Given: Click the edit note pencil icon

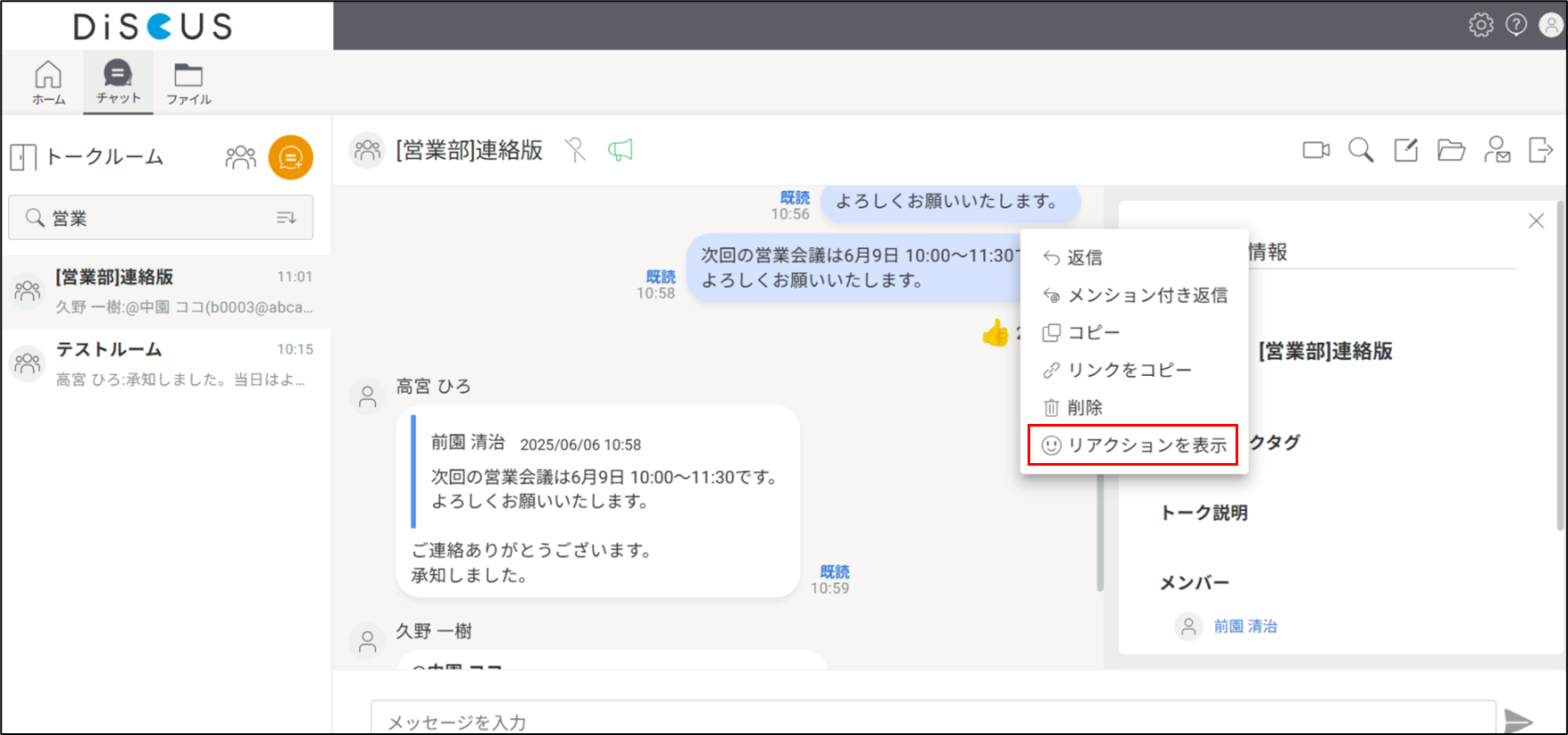Looking at the screenshot, I should pyautogui.click(x=1406, y=150).
